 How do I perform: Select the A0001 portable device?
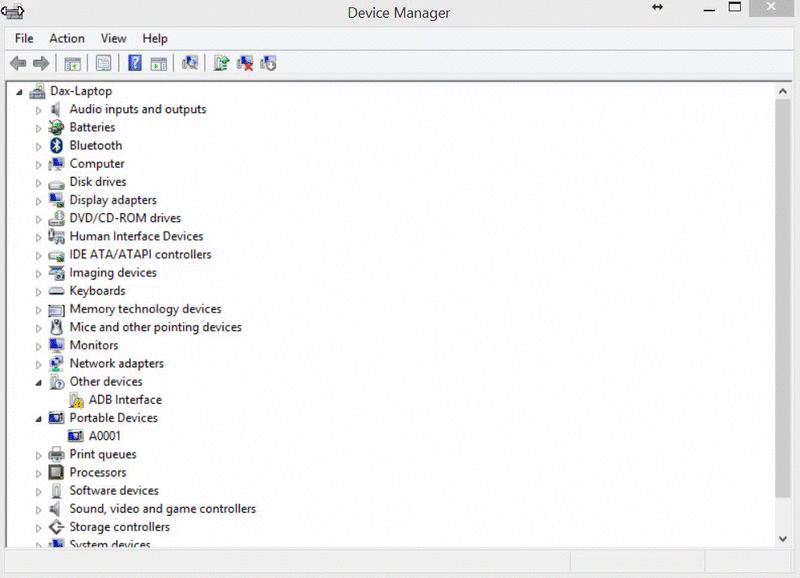coord(105,436)
